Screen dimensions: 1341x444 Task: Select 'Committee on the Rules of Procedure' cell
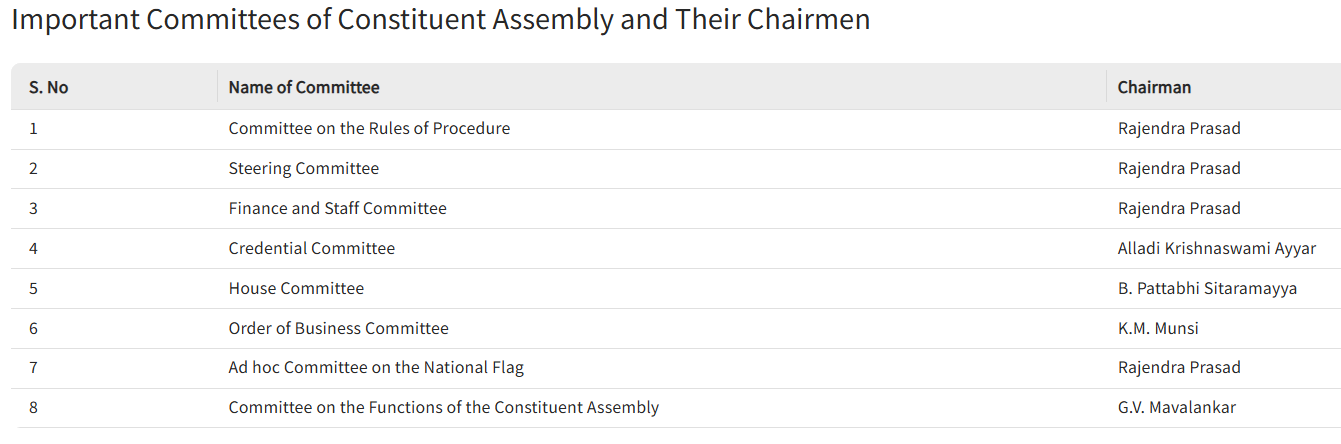369,128
